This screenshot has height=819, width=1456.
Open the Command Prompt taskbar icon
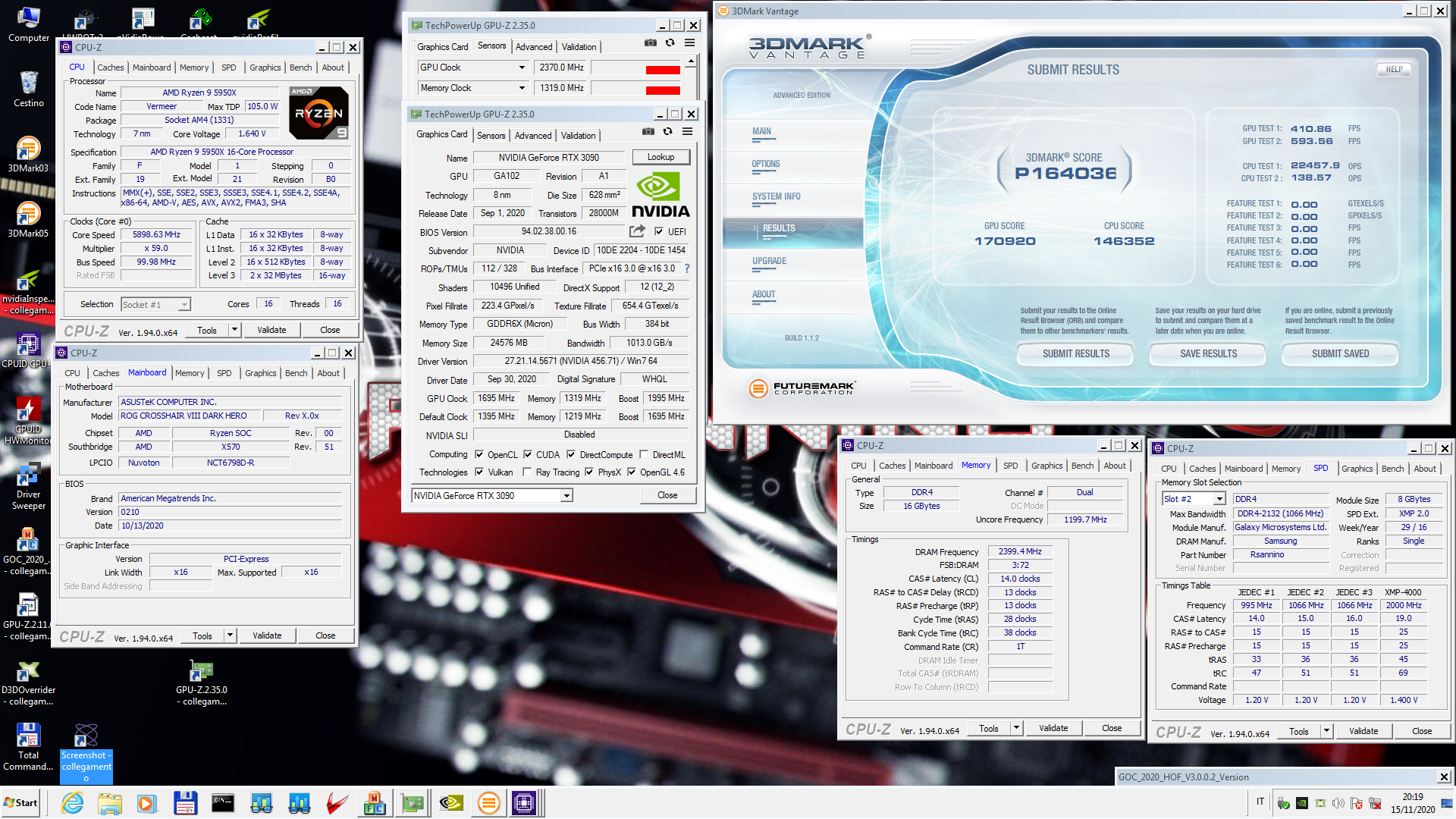click(223, 802)
